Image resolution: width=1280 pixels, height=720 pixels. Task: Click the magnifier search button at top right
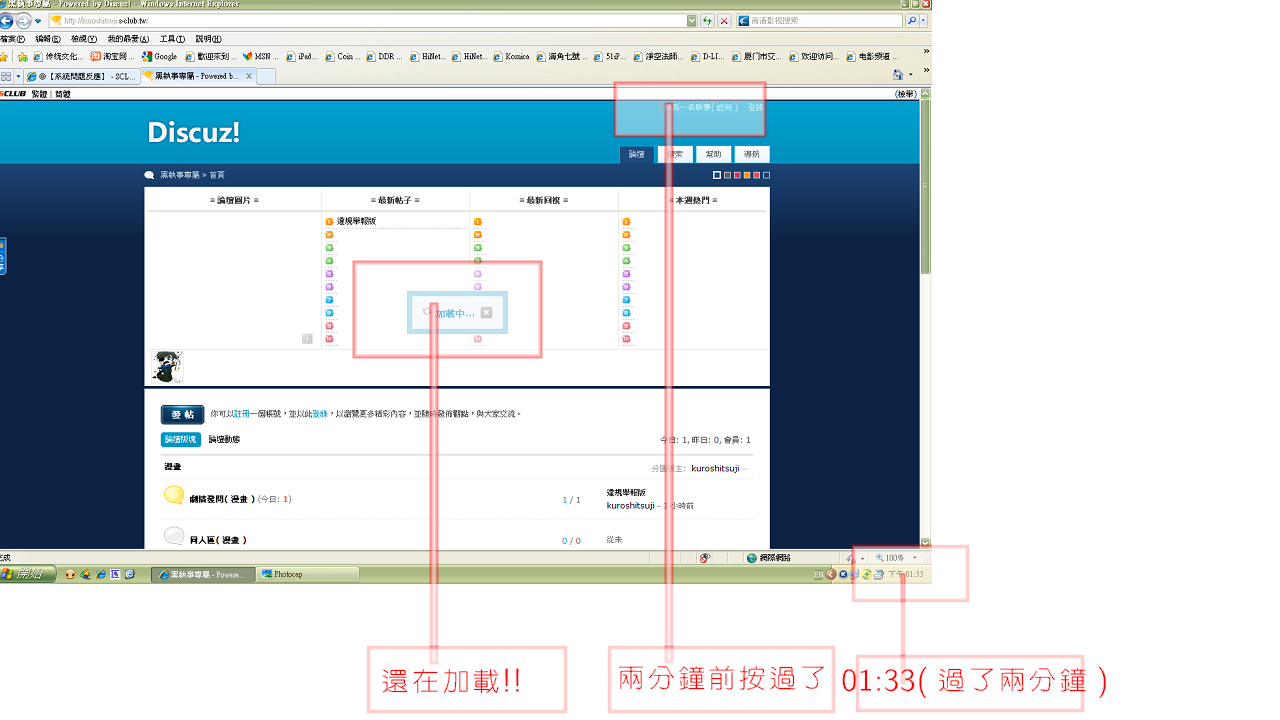[911, 21]
